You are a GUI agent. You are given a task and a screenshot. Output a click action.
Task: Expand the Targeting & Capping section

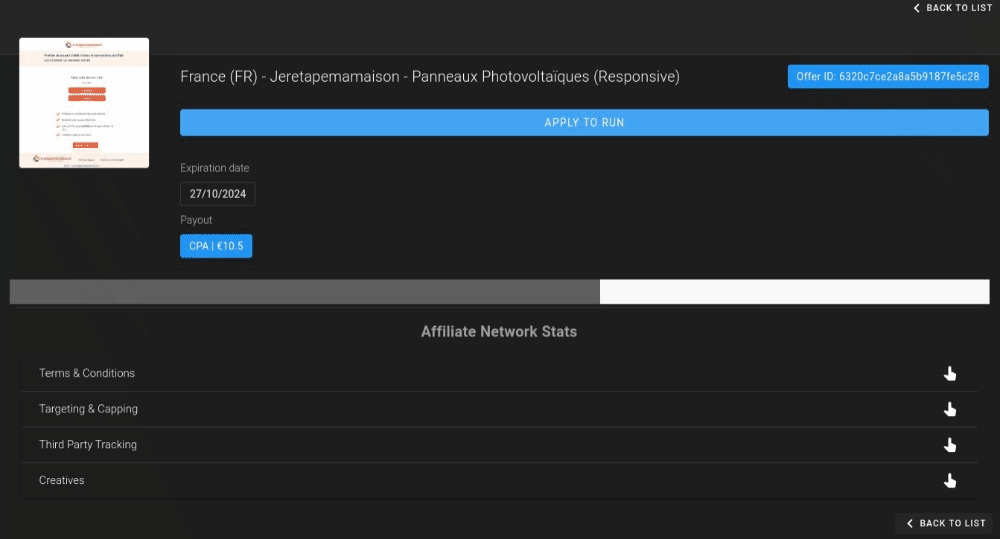coord(499,409)
